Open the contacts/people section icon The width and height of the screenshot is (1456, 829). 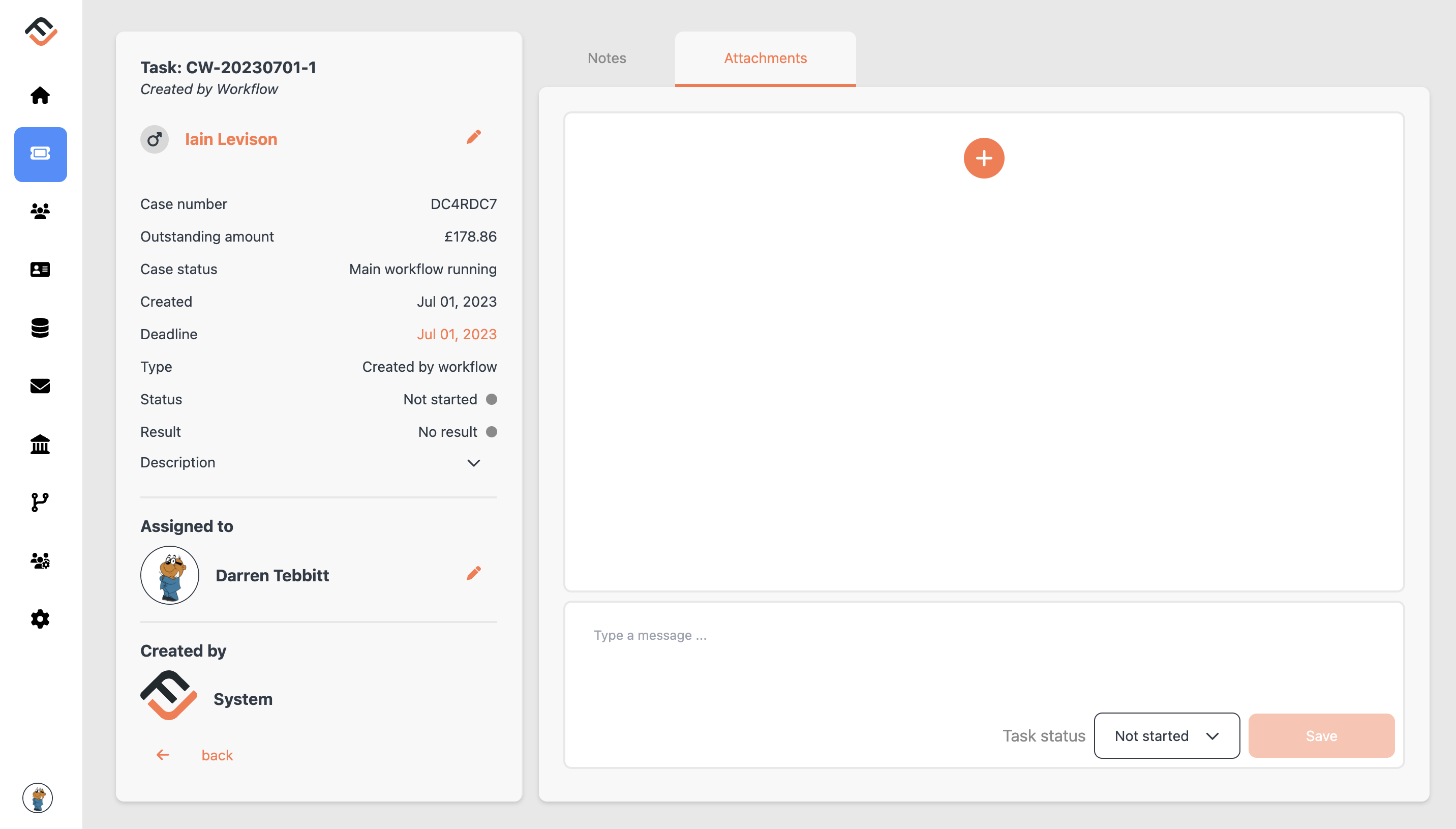point(40,211)
